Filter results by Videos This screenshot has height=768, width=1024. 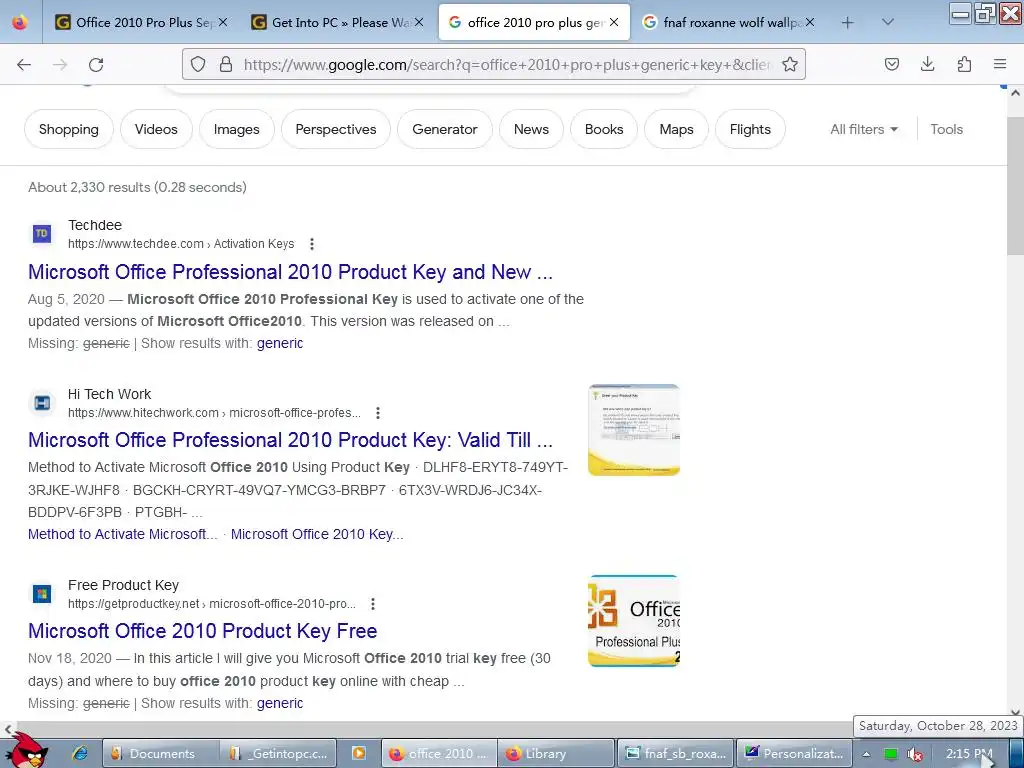[156, 129]
